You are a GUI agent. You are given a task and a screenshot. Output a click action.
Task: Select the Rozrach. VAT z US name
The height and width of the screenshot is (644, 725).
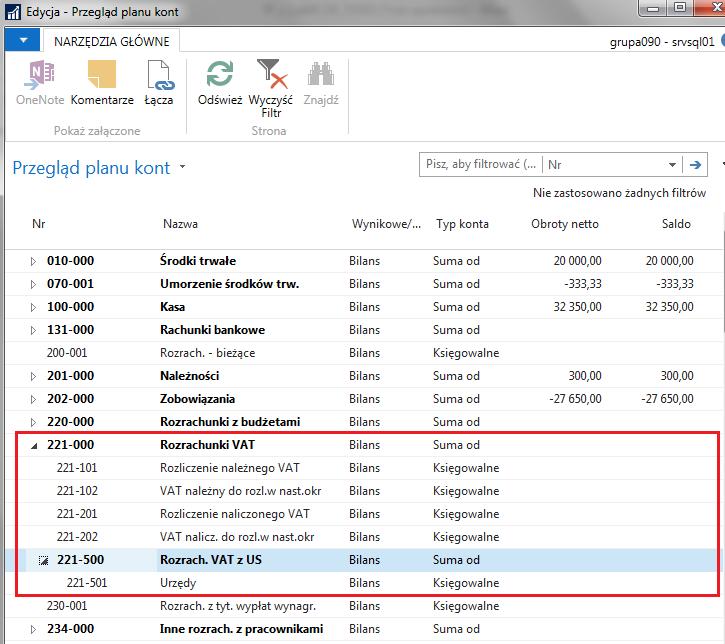(x=211, y=560)
